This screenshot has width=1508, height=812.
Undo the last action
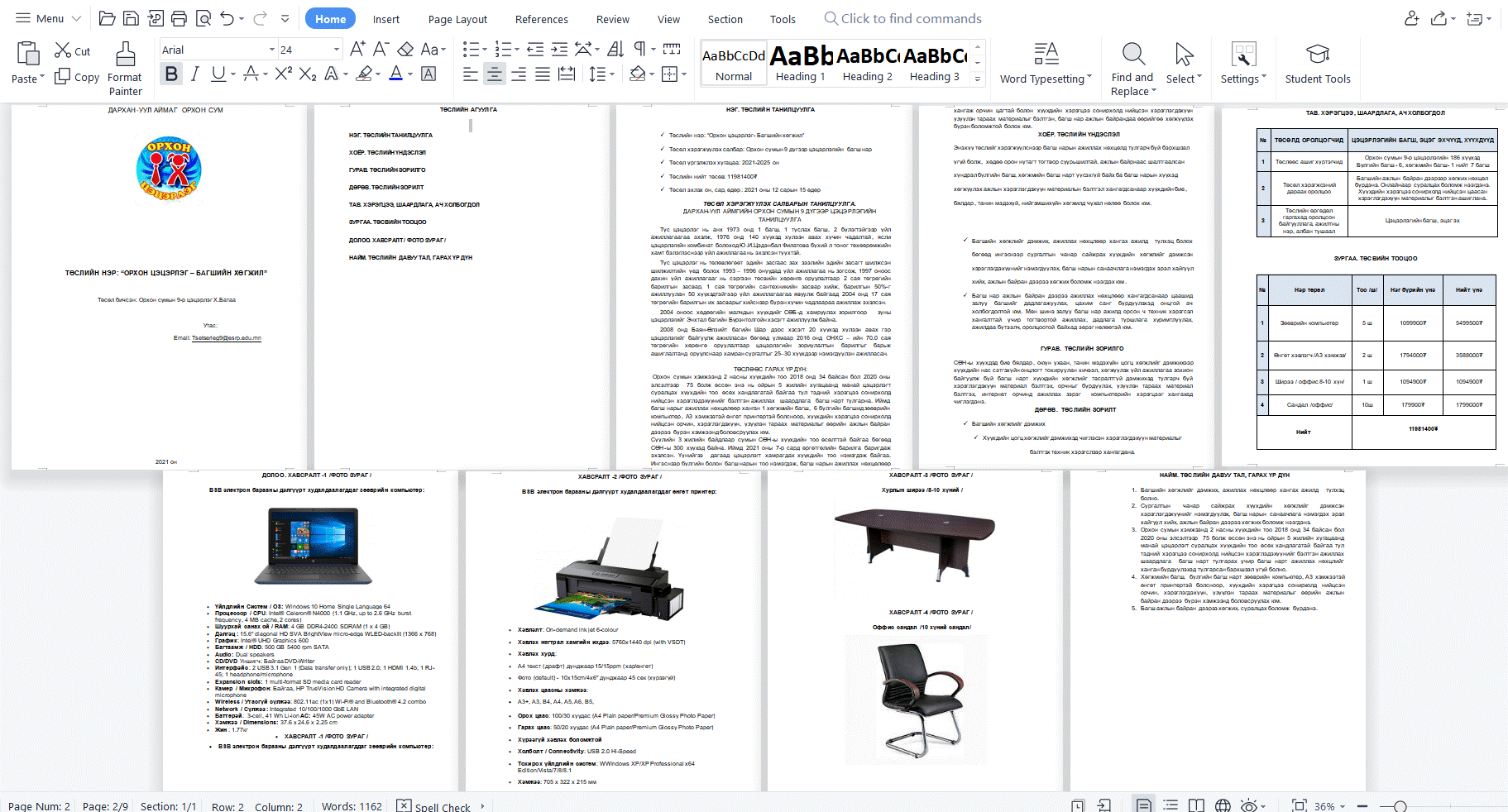click(x=227, y=18)
